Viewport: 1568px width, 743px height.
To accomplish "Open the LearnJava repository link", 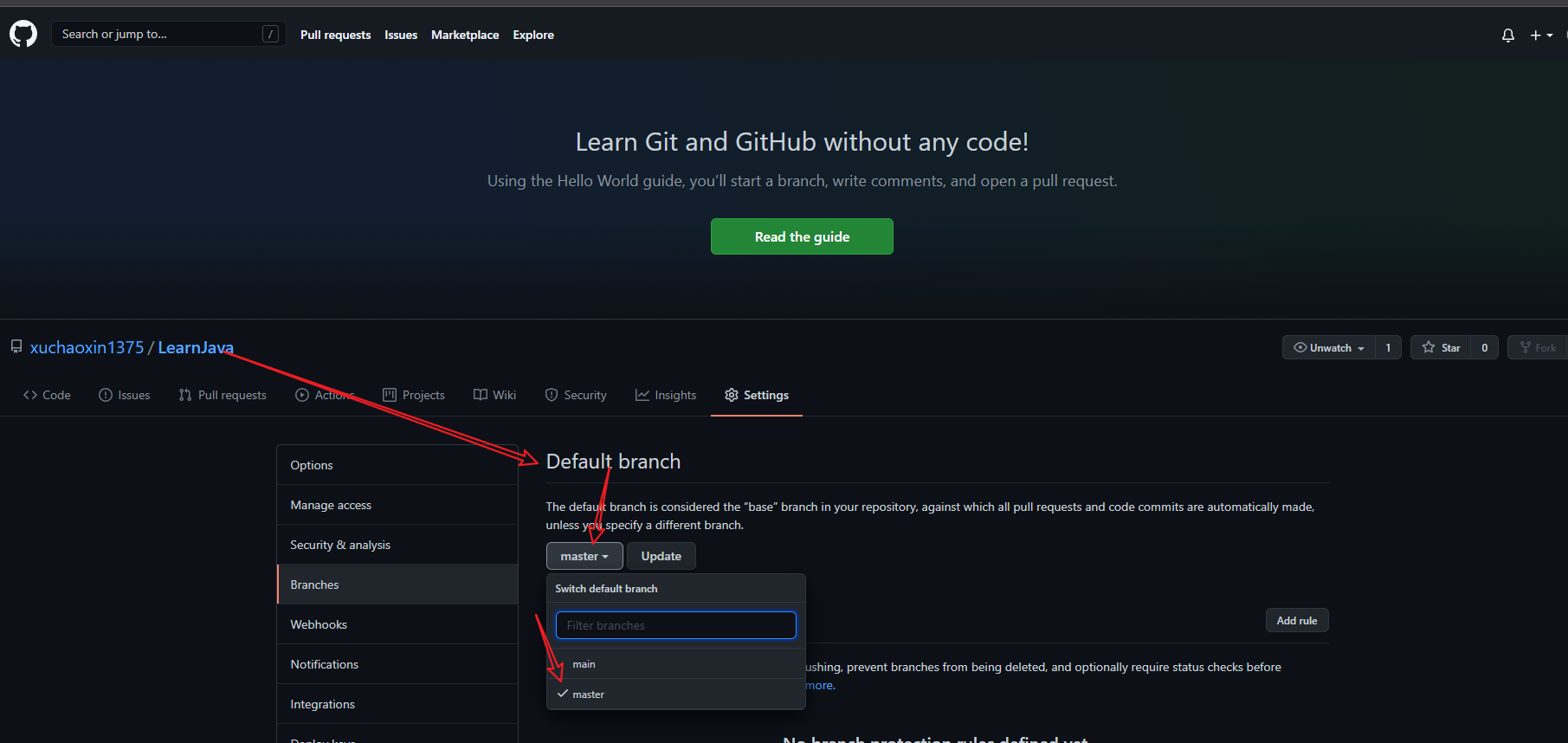I will pyautogui.click(x=196, y=347).
